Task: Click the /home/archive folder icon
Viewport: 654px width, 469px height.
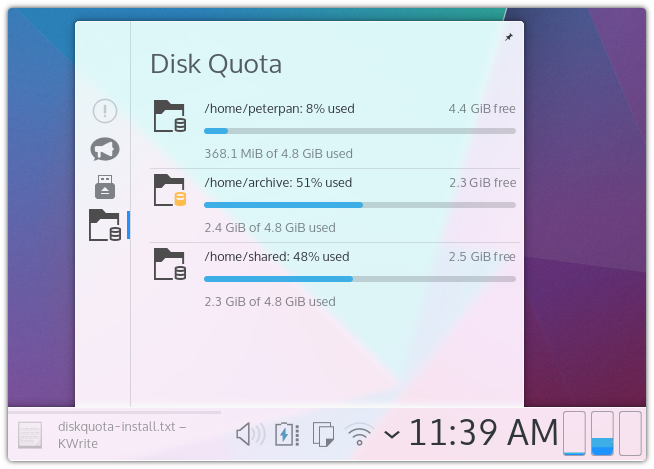Action: point(170,190)
